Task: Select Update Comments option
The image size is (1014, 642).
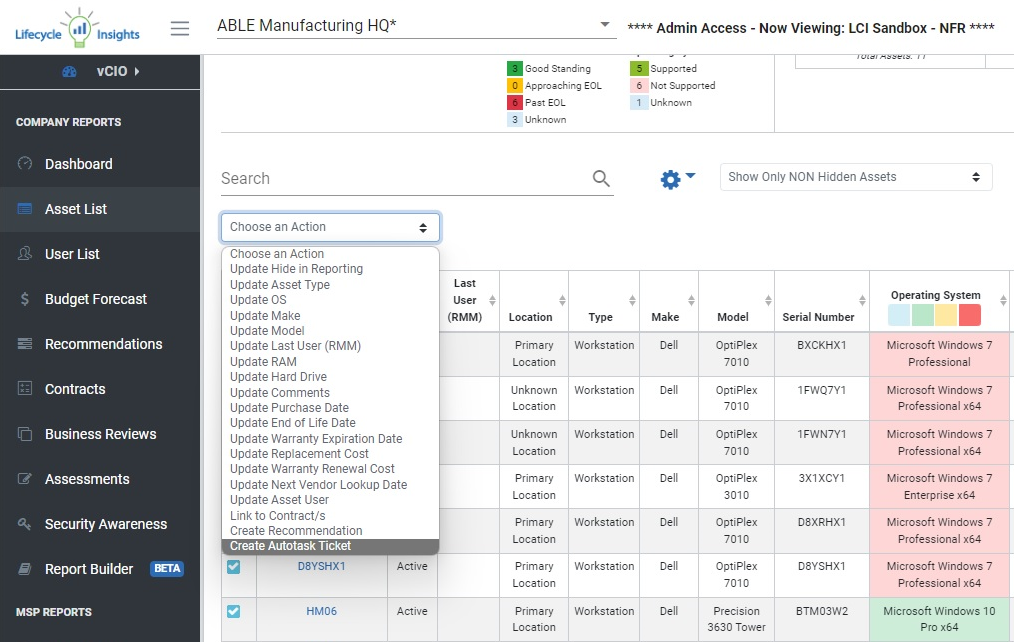Action: (x=330, y=392)
